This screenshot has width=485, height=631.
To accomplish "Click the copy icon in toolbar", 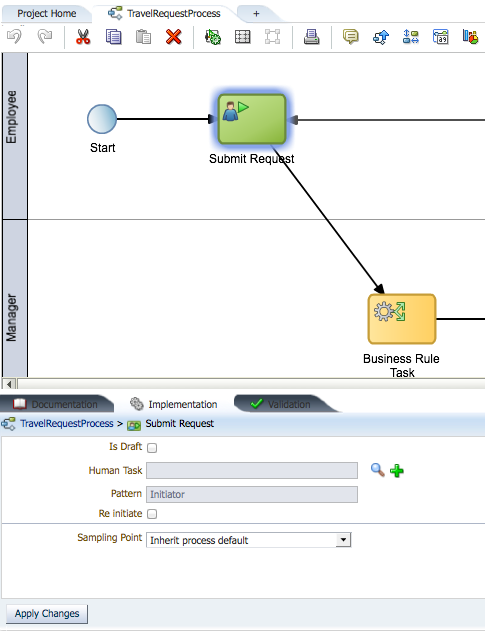I will [x=114, y=37].
